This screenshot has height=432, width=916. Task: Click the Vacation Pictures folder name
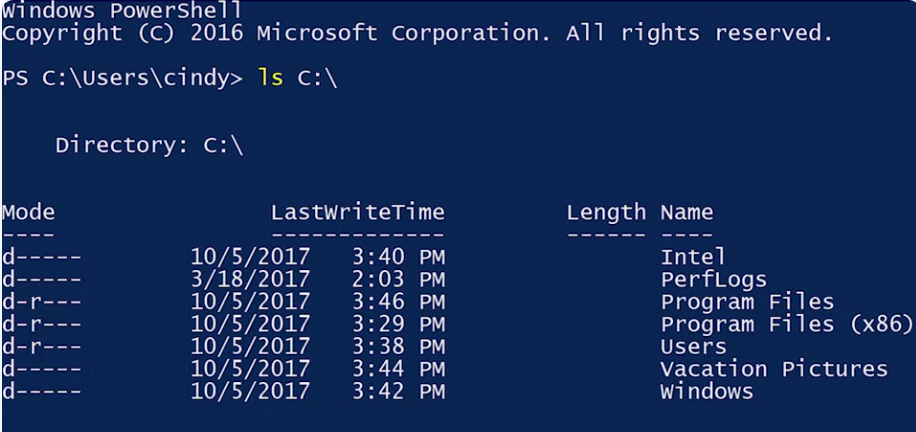tap(774, 369)
